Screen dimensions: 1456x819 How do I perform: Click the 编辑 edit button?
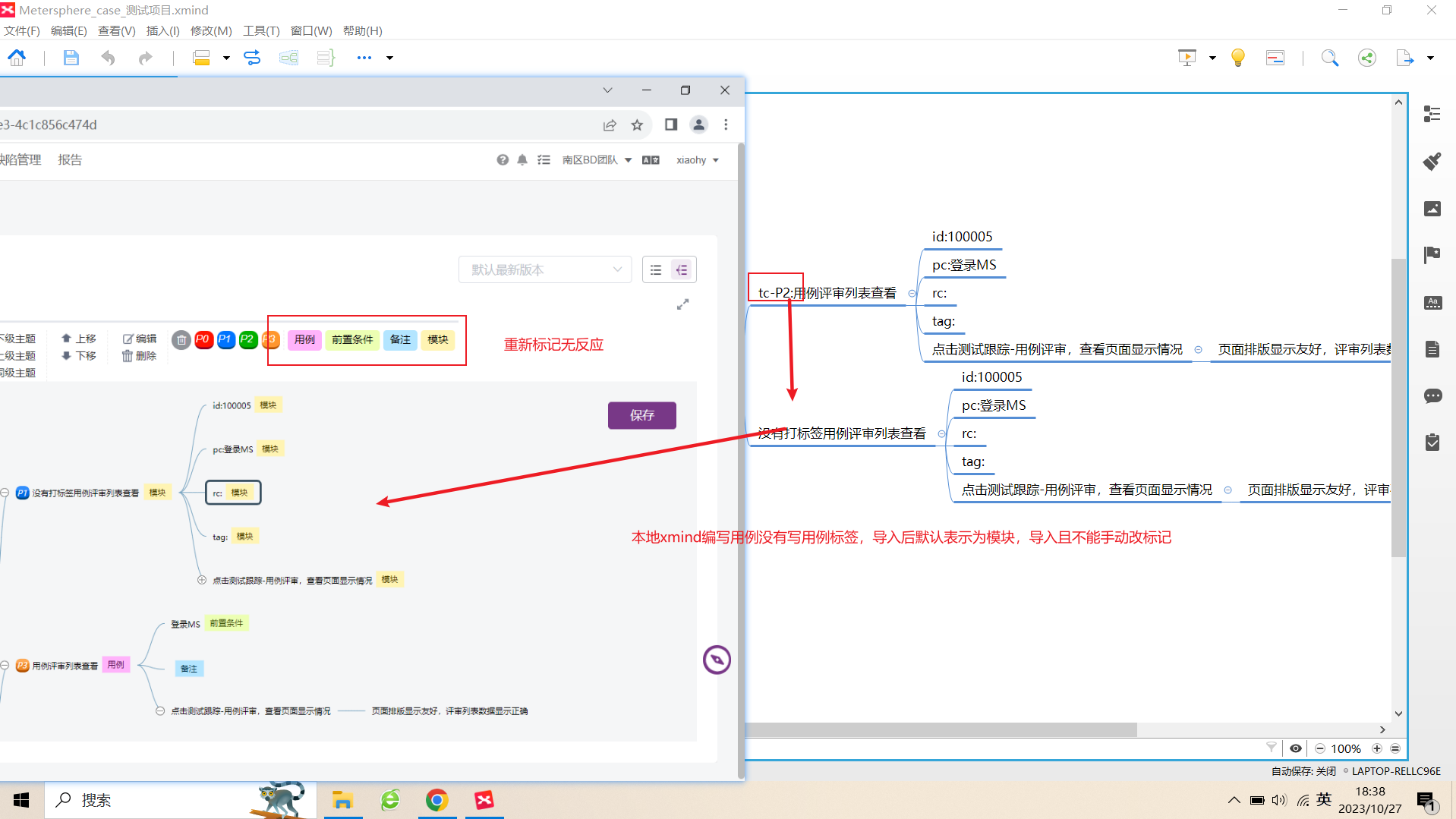139,339
